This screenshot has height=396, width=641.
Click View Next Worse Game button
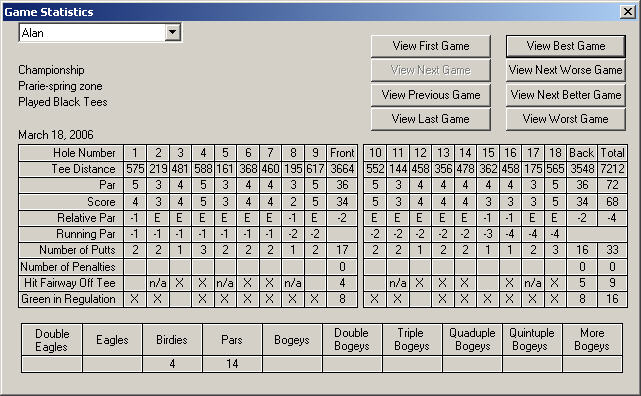(566, 70)
